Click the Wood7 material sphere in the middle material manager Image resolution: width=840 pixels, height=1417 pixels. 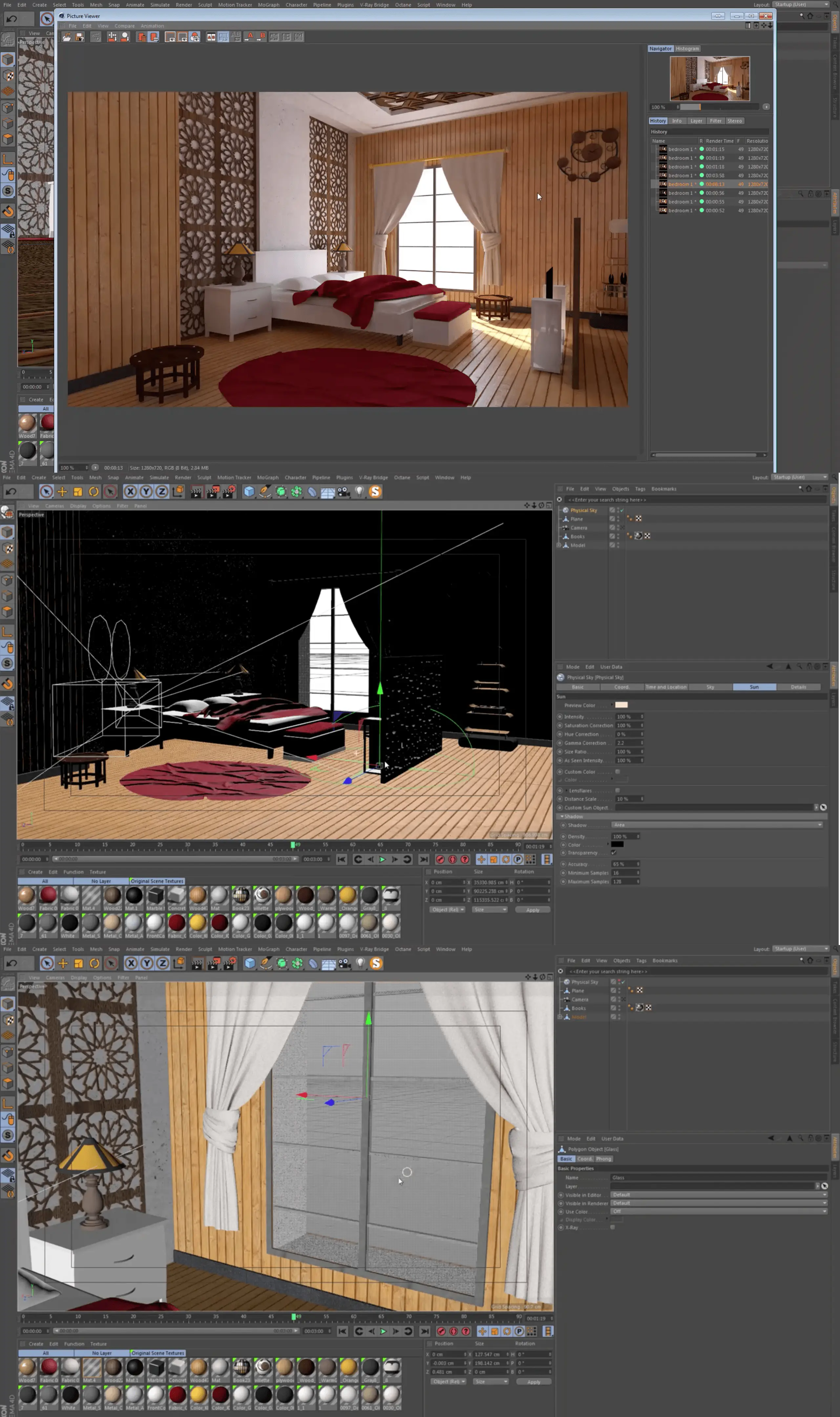click(x=27, y=895)
